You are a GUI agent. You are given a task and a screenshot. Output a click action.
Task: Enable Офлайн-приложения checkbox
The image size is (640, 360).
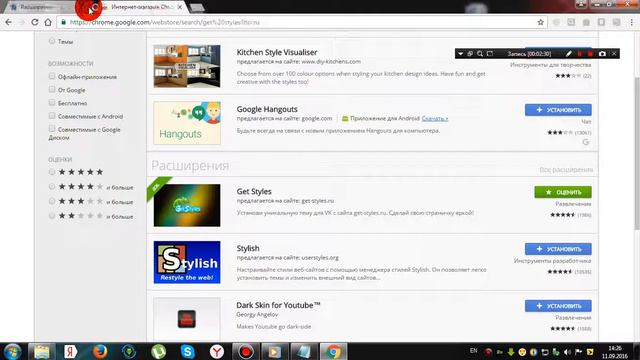point(52,76)
